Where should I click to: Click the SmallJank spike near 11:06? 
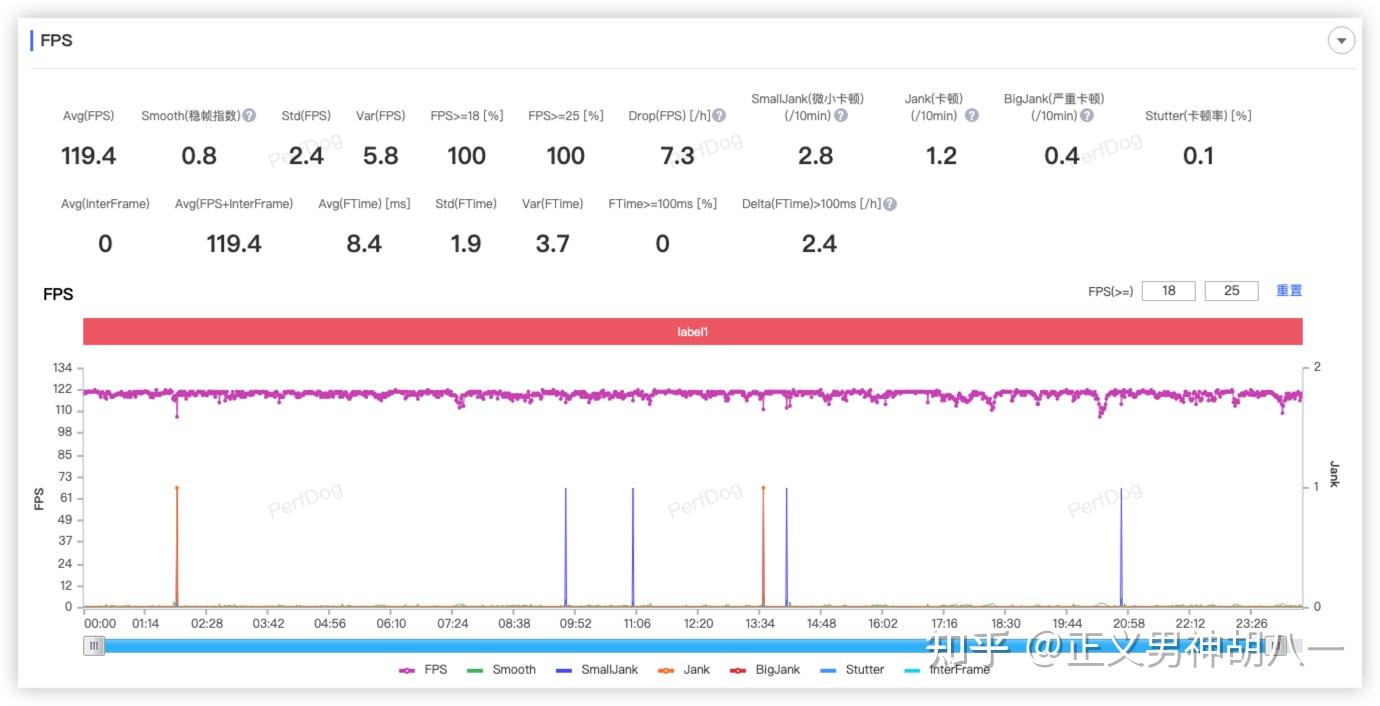point(633,547)
